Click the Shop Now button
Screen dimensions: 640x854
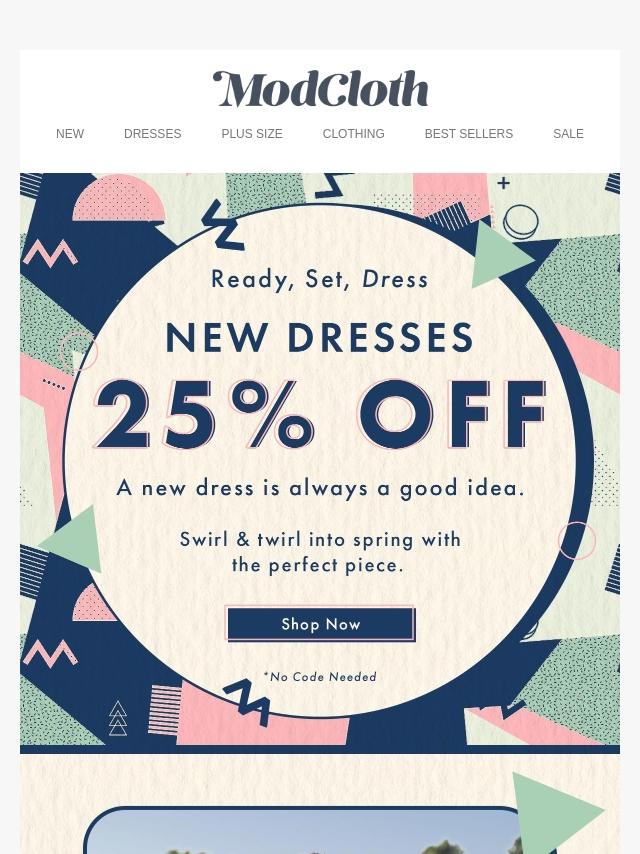click(x=321, y=624)
